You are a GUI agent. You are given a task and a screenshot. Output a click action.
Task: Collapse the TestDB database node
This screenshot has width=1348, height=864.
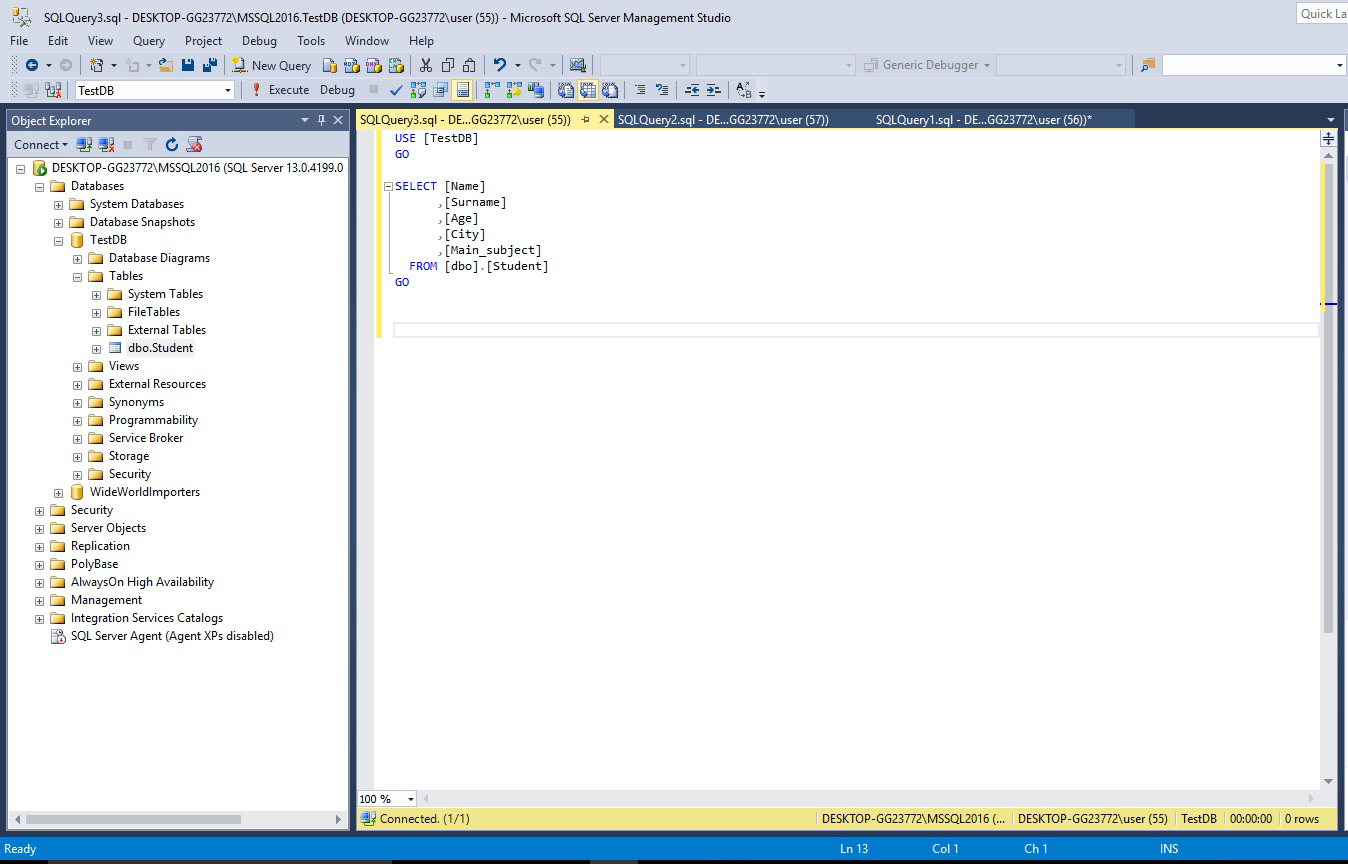[58, 240]
